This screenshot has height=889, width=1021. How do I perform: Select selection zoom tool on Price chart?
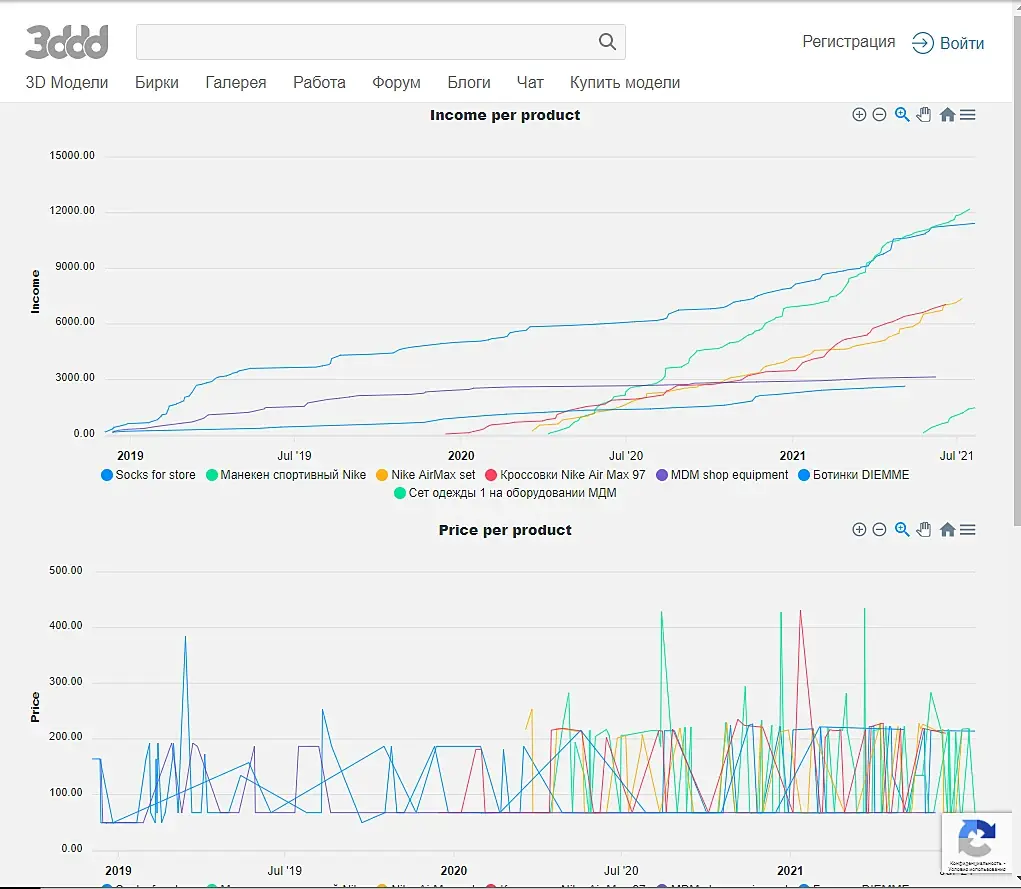click(902, 529)
